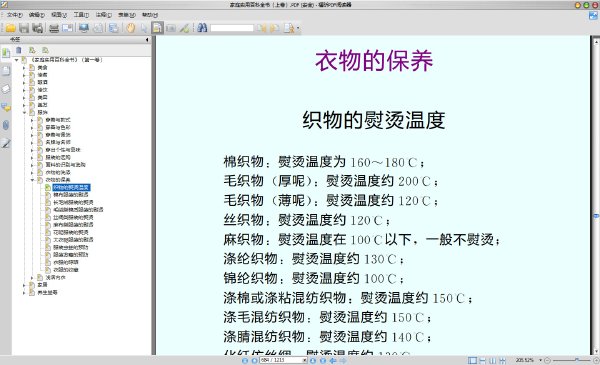
Task: Go to the next page via status bar
Action: pyautogui.click(x=313, y=360)
